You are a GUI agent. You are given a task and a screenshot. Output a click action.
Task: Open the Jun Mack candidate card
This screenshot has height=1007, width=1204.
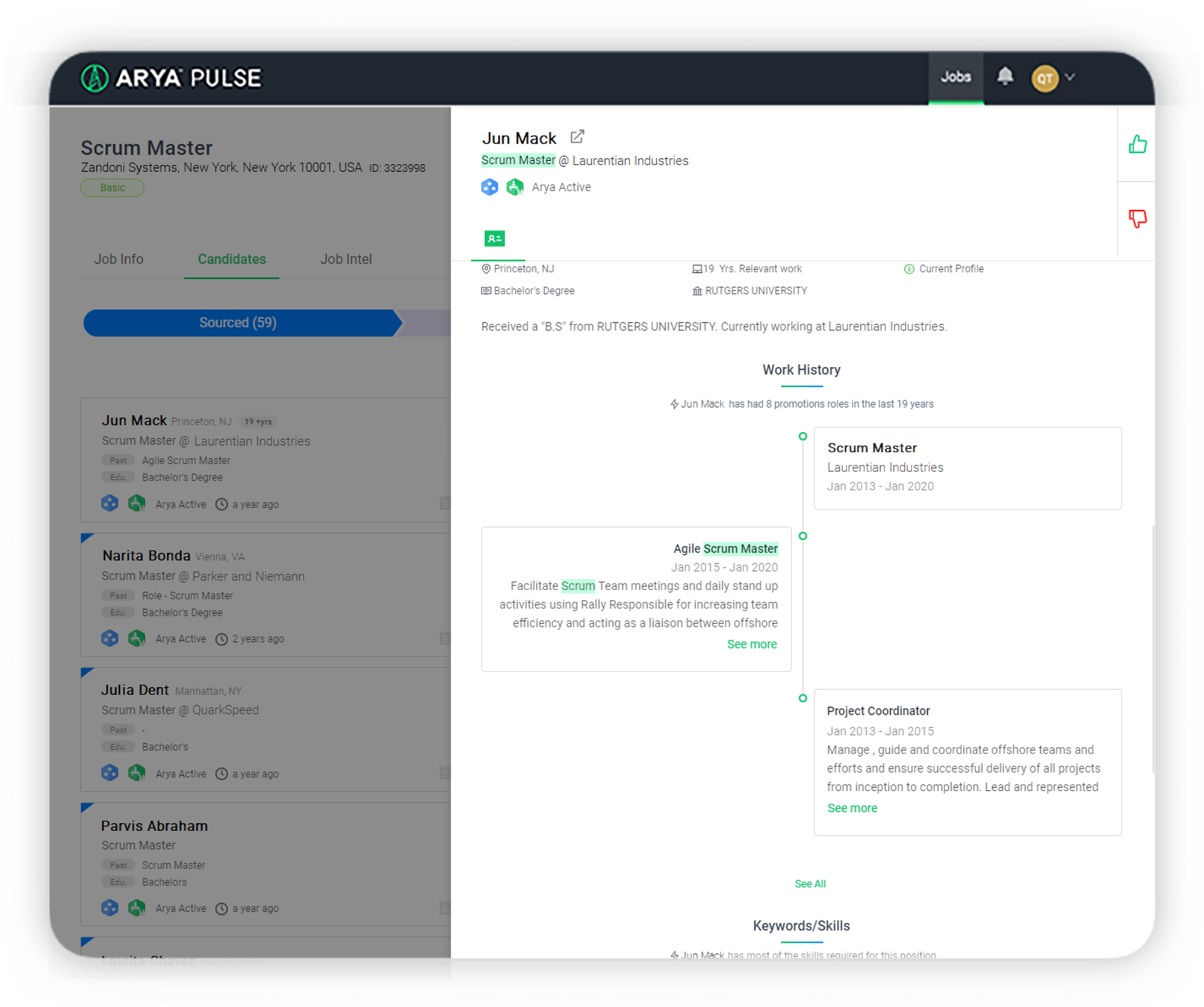(265, 460)
